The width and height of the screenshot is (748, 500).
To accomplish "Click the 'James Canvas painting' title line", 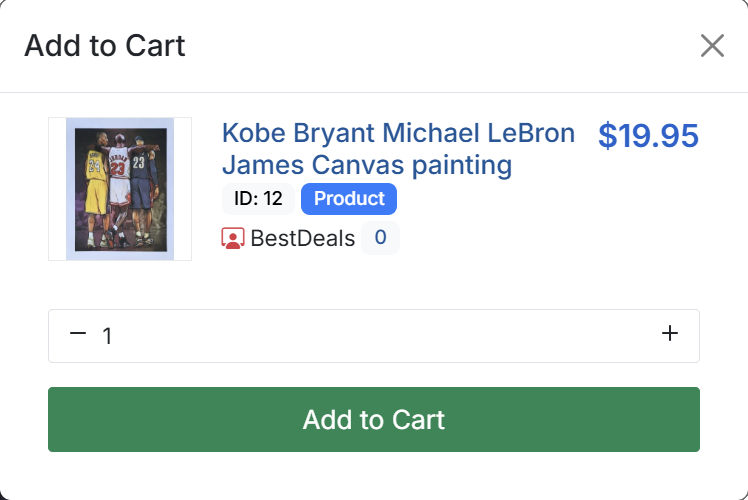I will point(367,164).
